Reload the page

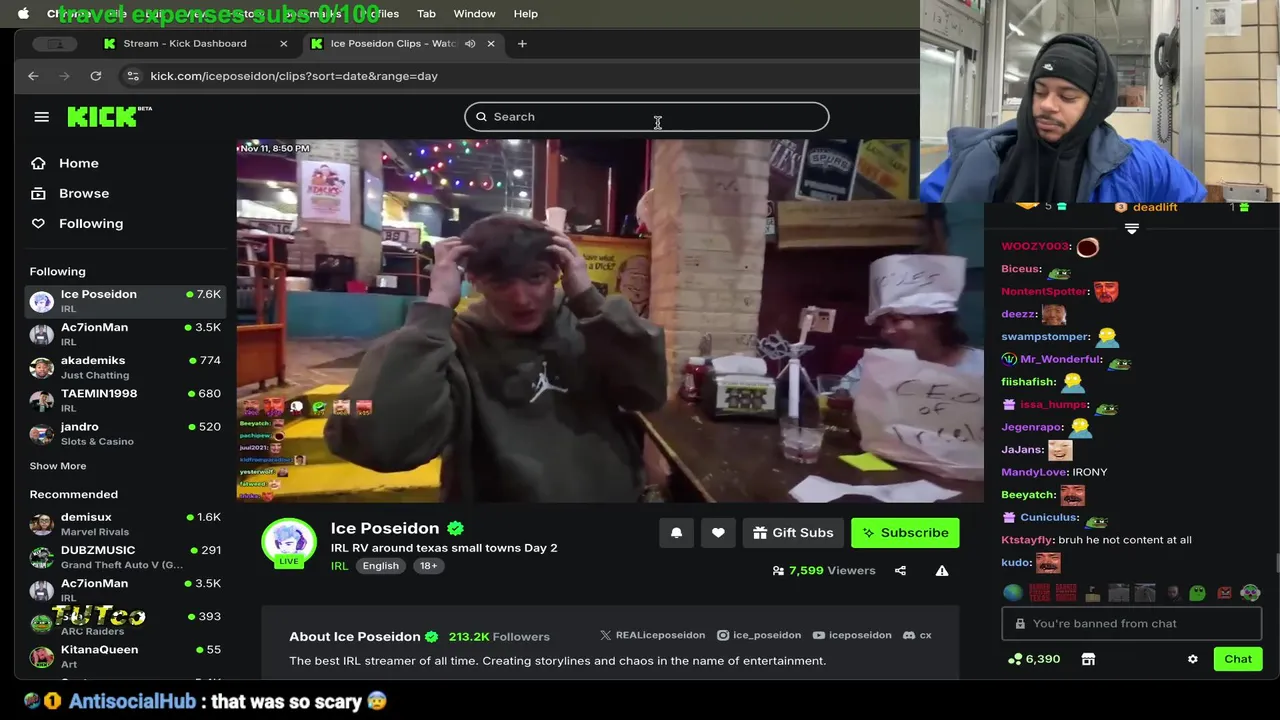click(96, 76)
